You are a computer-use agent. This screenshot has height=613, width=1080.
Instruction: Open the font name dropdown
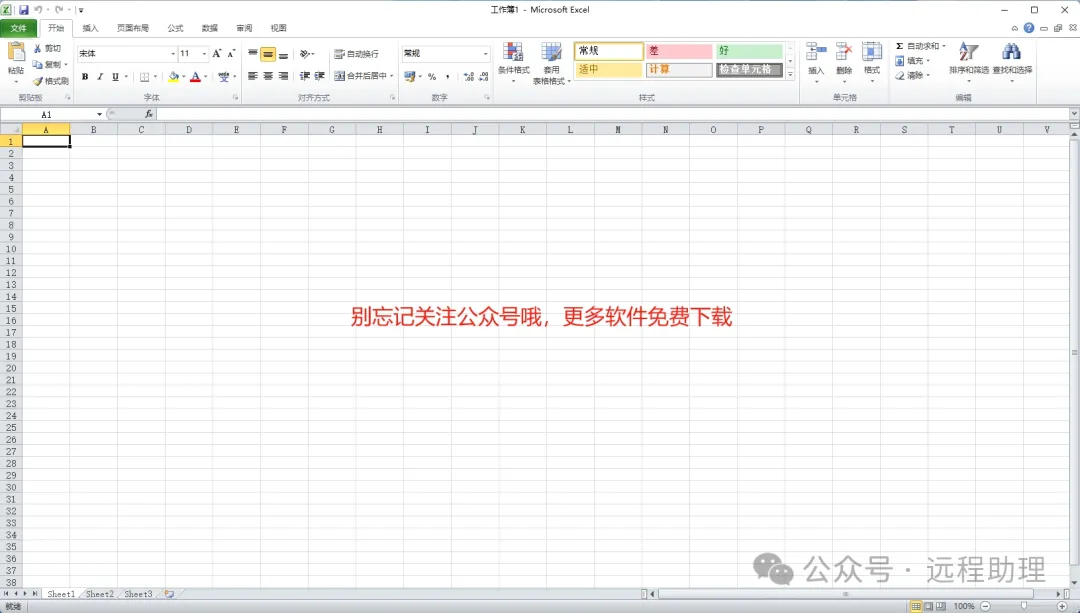pos(173,53)
